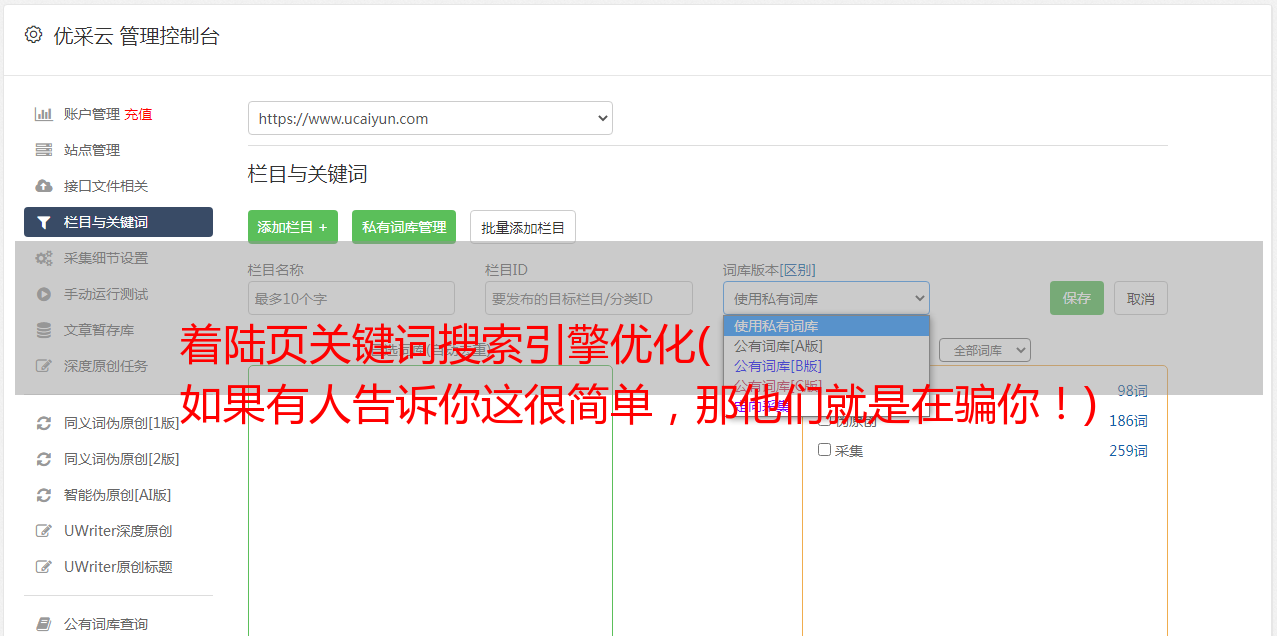Open 公有词库查询 page

106,624
